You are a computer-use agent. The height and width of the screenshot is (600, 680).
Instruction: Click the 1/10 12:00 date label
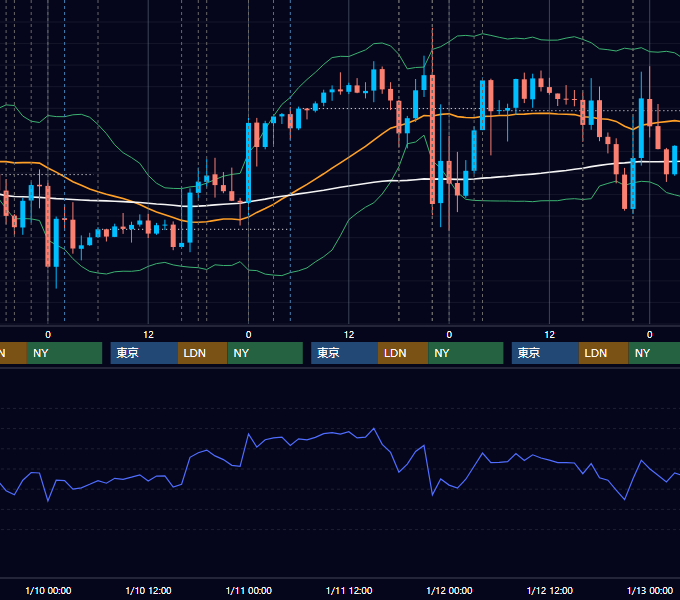pyautogui.click(x=148, y=590)
